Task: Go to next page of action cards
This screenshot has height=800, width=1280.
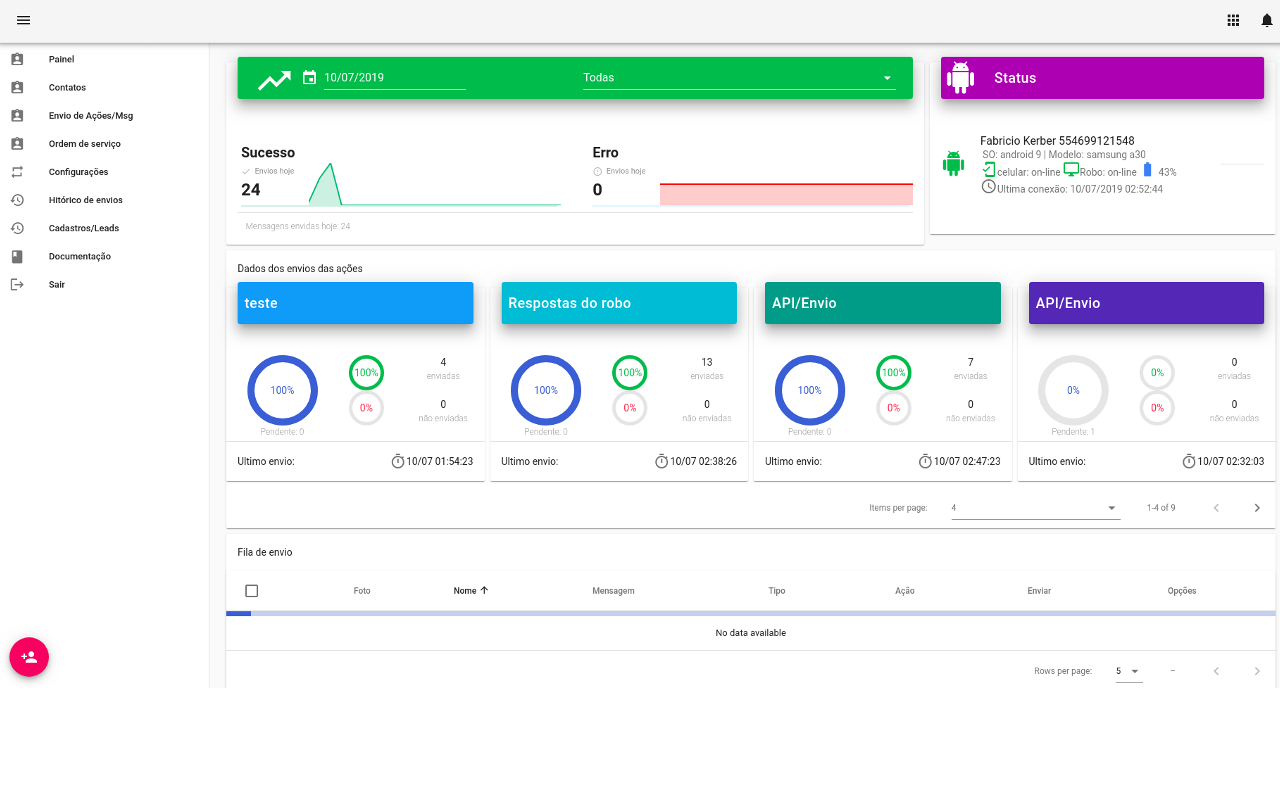Action: 1257,508
